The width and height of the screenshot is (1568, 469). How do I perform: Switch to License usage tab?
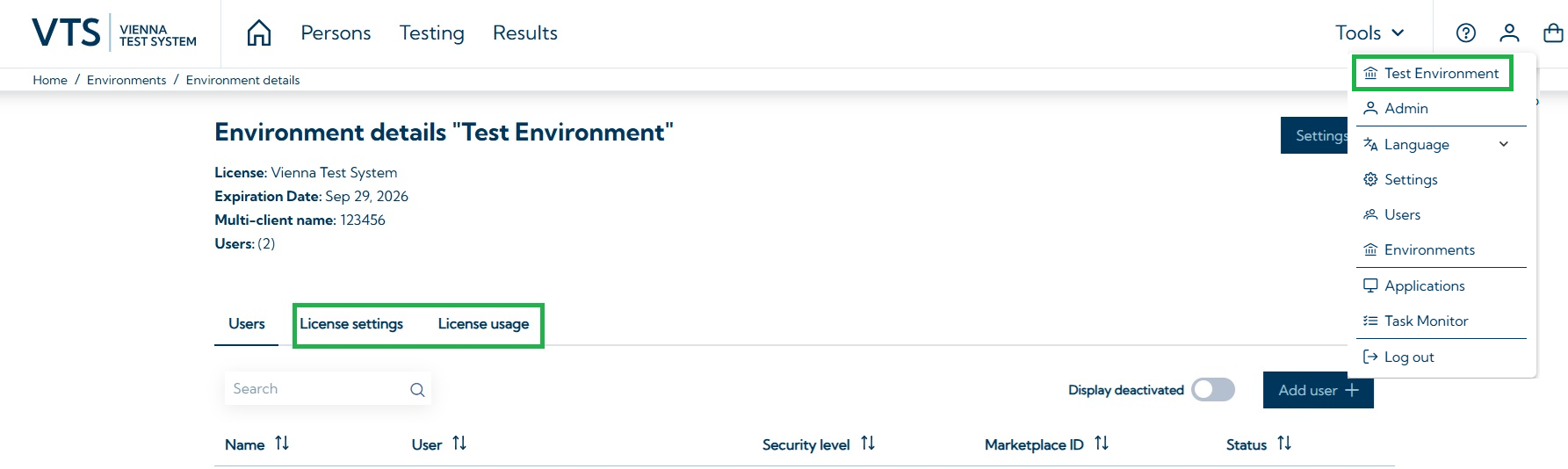tap(483, 324)
